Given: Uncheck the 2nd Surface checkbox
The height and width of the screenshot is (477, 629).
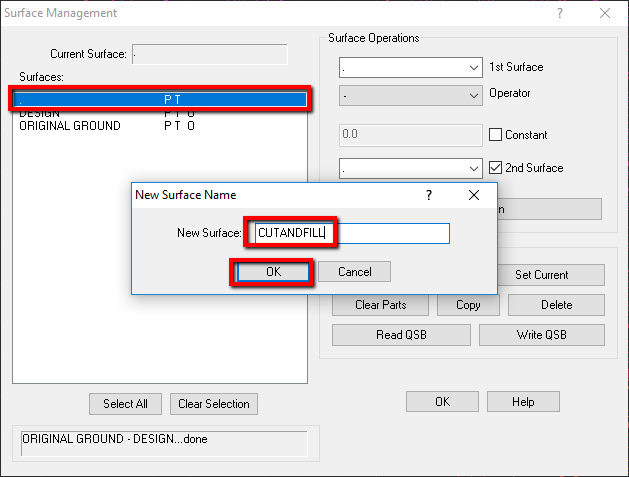Looking at the screenshot, I should pyautogui.click(x=496, y=168).
